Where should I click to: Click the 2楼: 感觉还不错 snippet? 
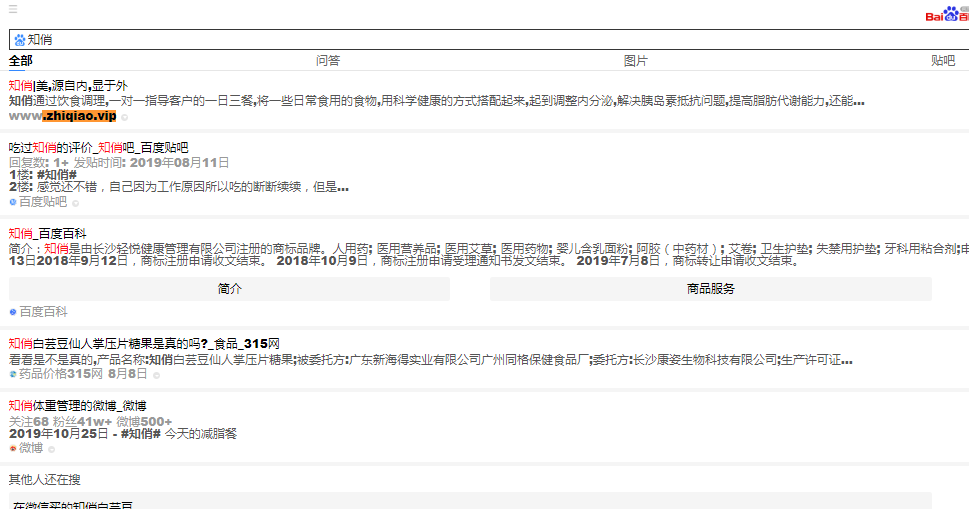point(179,187)
